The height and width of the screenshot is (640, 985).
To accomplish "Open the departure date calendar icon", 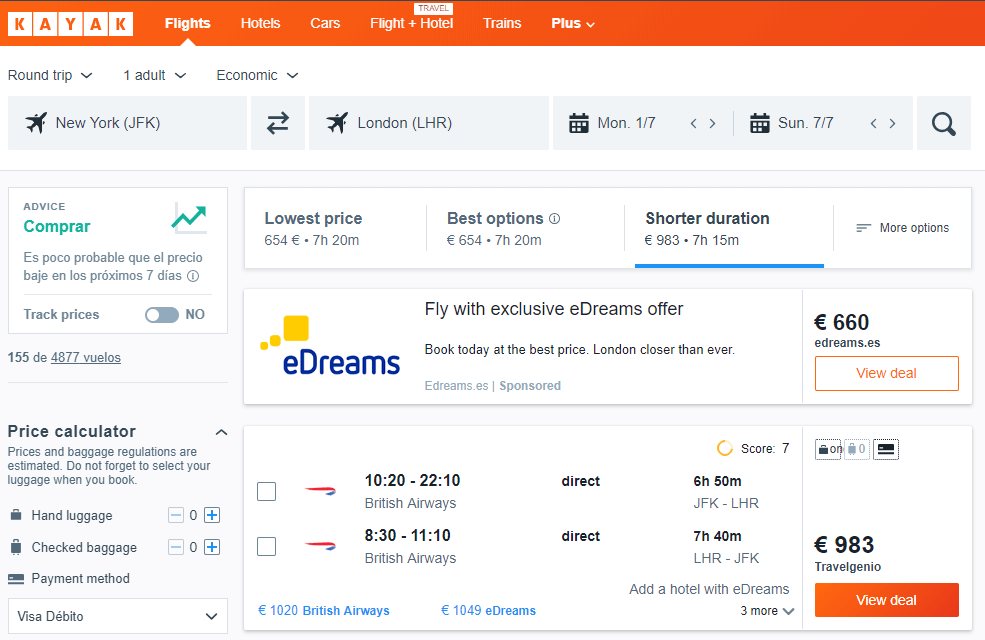I will coord(579,123).
